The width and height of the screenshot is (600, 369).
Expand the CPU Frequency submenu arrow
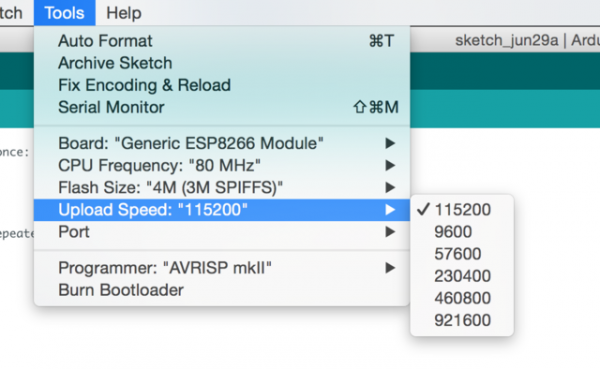pyautogui.click(x=390, y=166)
